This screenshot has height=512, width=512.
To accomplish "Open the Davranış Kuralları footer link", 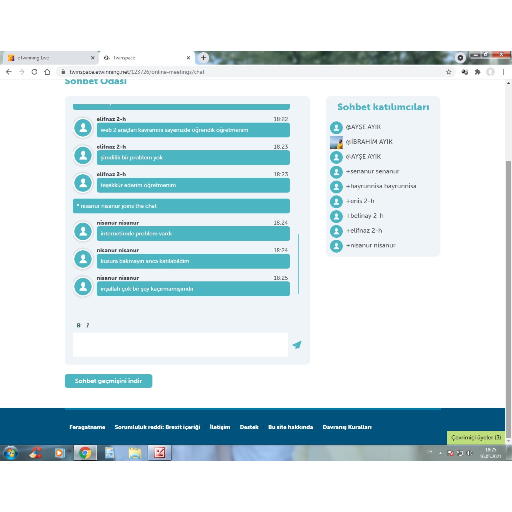I will point(347,427).
